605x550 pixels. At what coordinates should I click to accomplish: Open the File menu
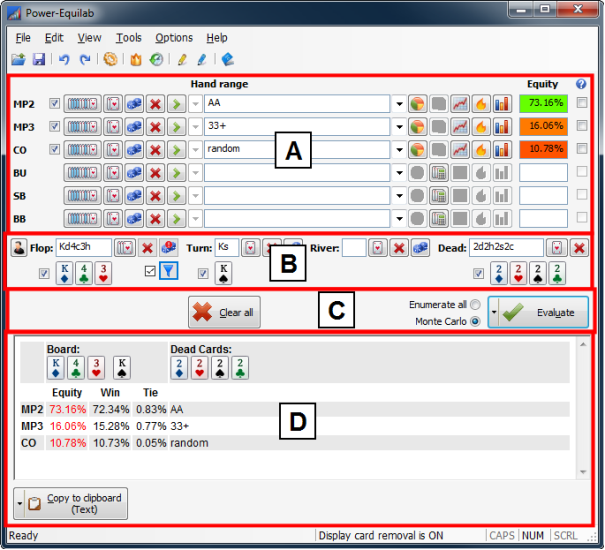pos(23,38)
